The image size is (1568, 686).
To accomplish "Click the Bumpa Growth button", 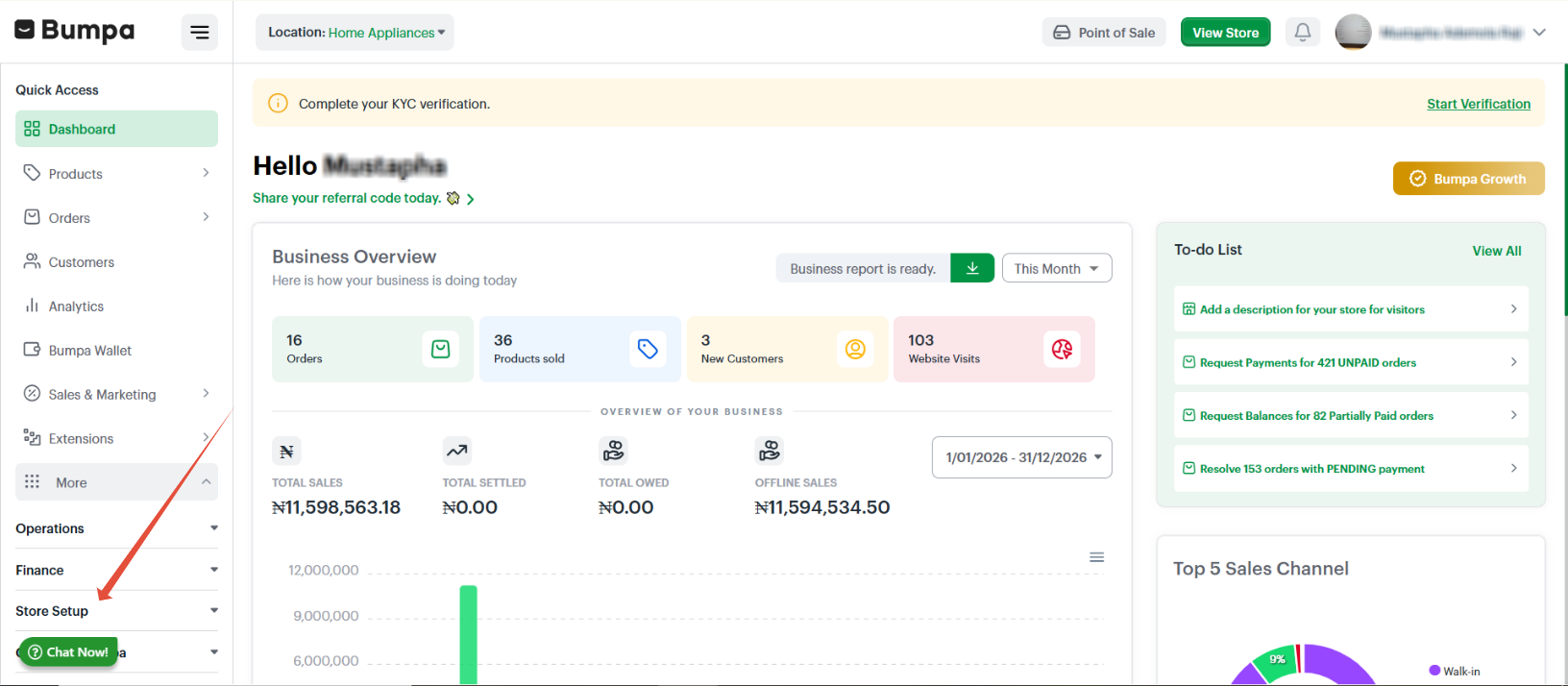I will point(1468,179).
